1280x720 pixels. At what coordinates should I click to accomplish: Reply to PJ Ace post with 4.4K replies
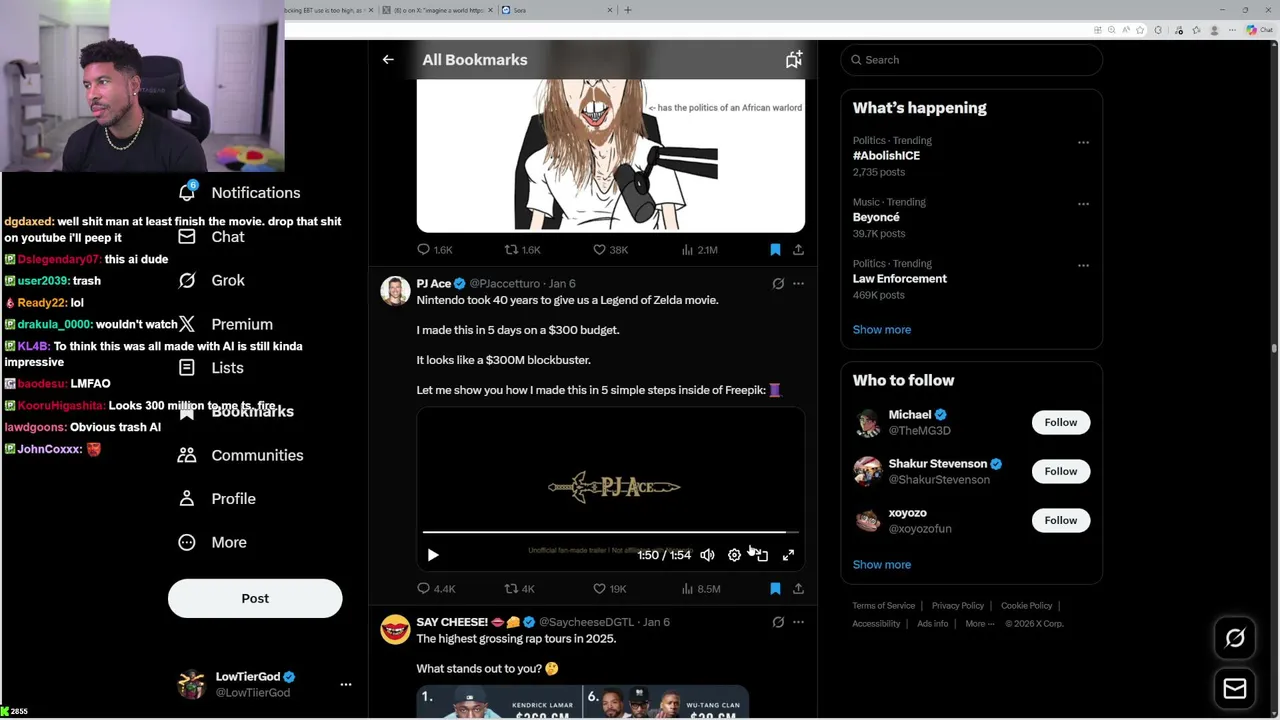click(435, 589)
